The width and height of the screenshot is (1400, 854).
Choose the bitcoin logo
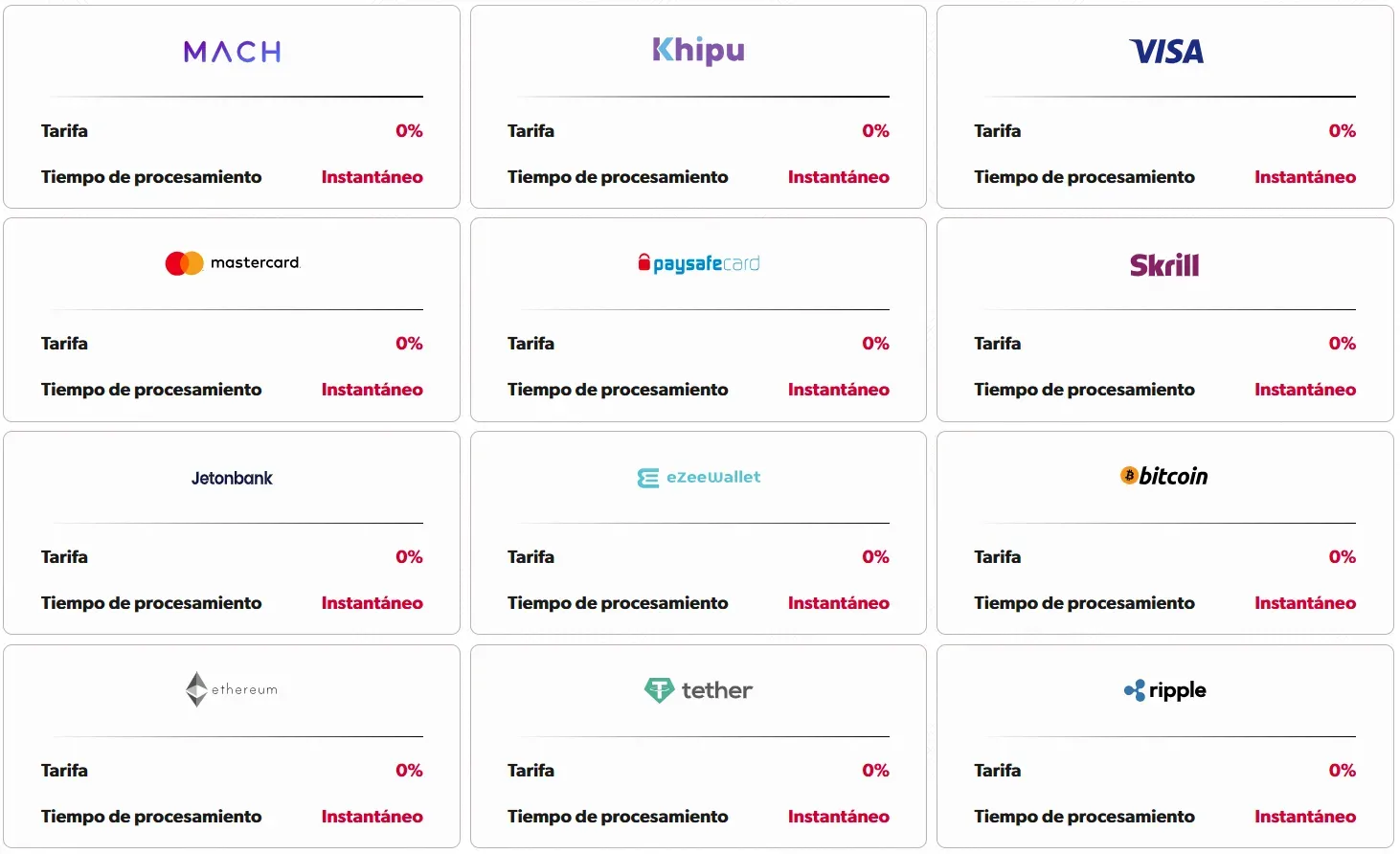click(x=1164, y=476)
